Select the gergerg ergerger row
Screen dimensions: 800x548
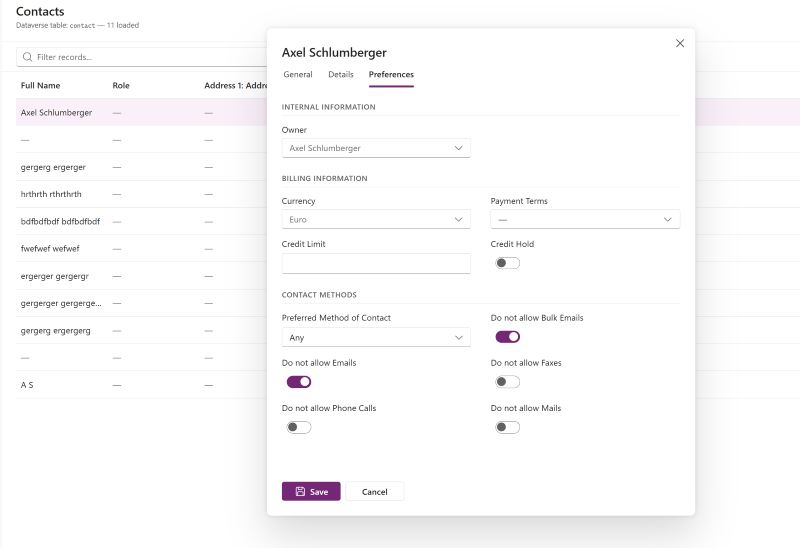141,167
